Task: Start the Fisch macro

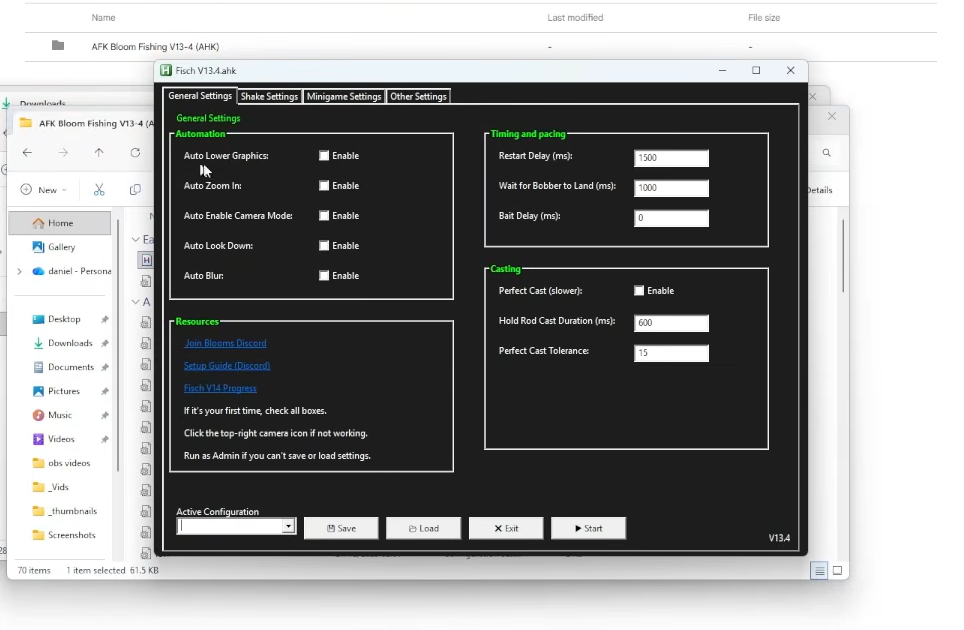Action: tap(588, 529)
